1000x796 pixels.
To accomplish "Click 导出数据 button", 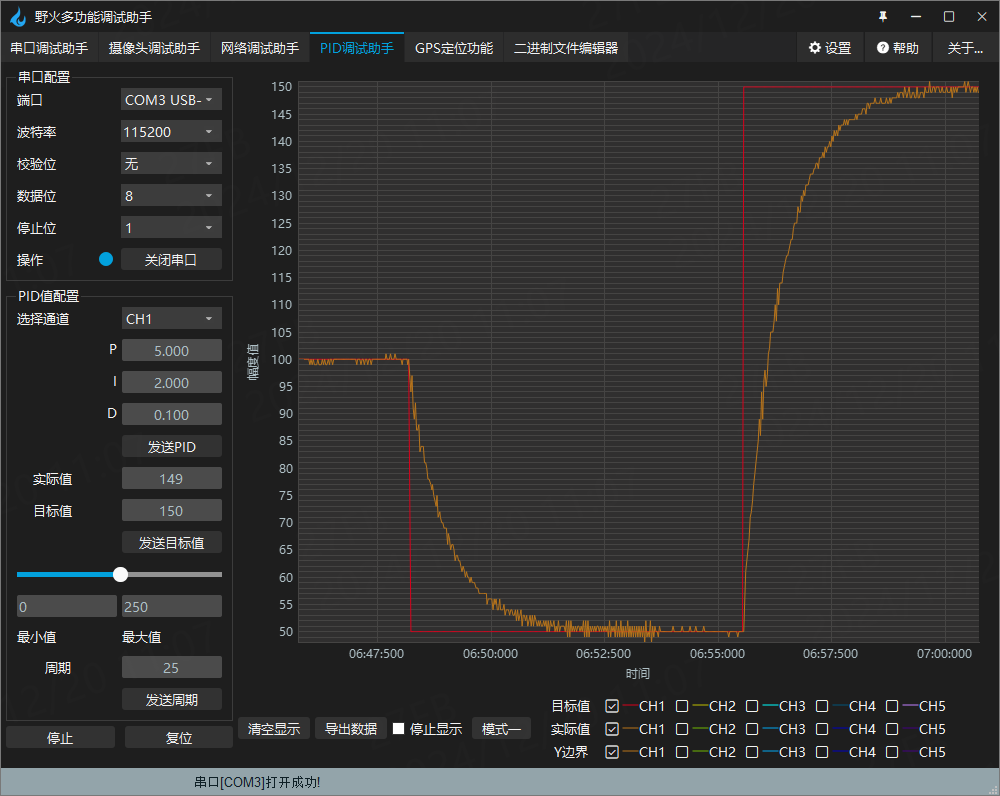I will [351, 728].
